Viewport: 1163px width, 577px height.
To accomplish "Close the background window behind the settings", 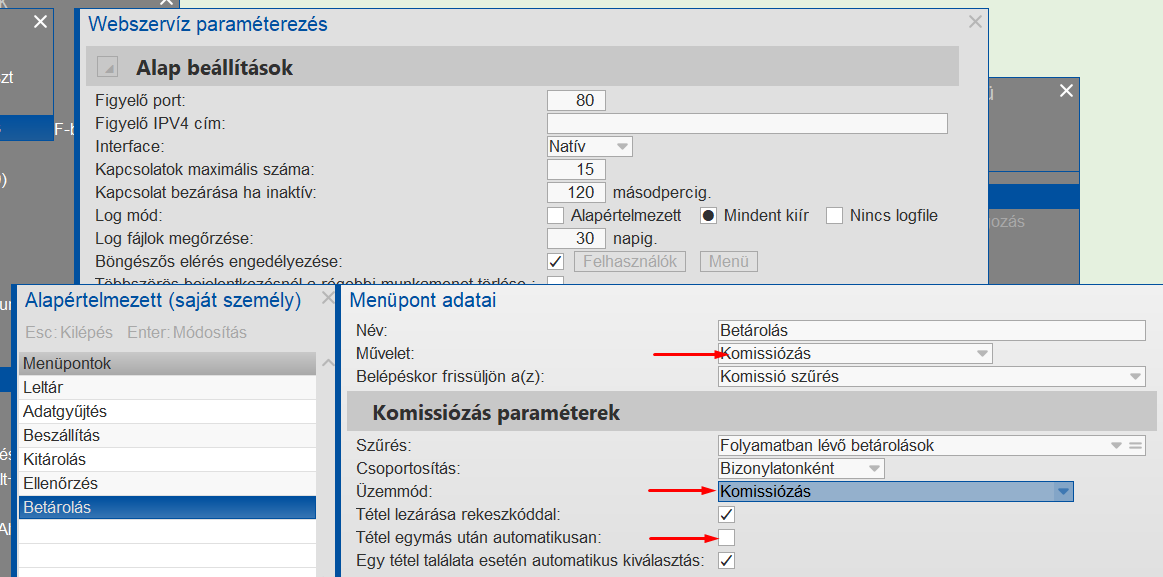I will point(41,22).
